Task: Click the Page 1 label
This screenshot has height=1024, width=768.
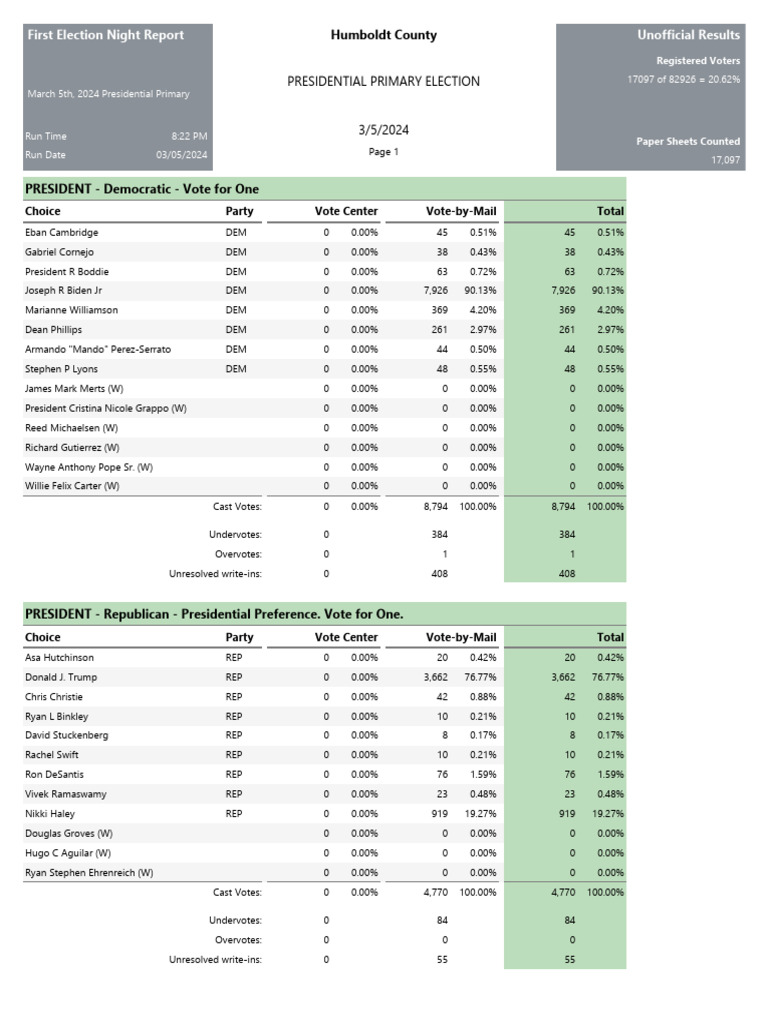Action: tap(383, 152)
